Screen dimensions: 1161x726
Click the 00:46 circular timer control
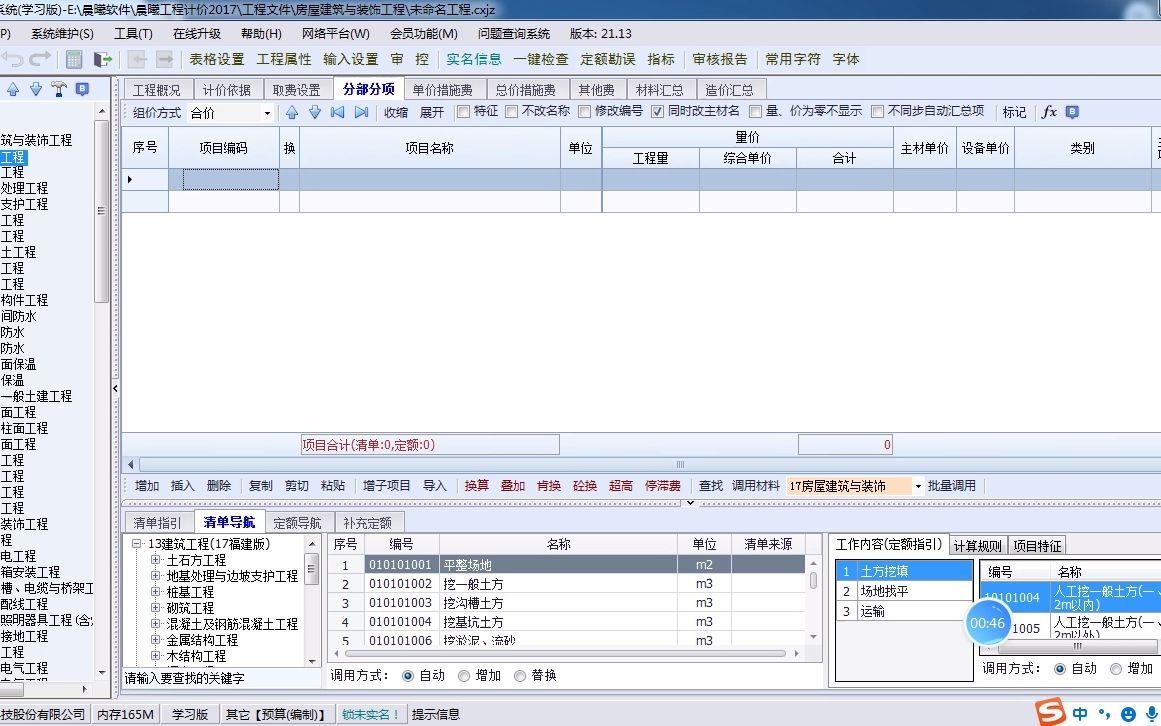[x=989, y=623]
